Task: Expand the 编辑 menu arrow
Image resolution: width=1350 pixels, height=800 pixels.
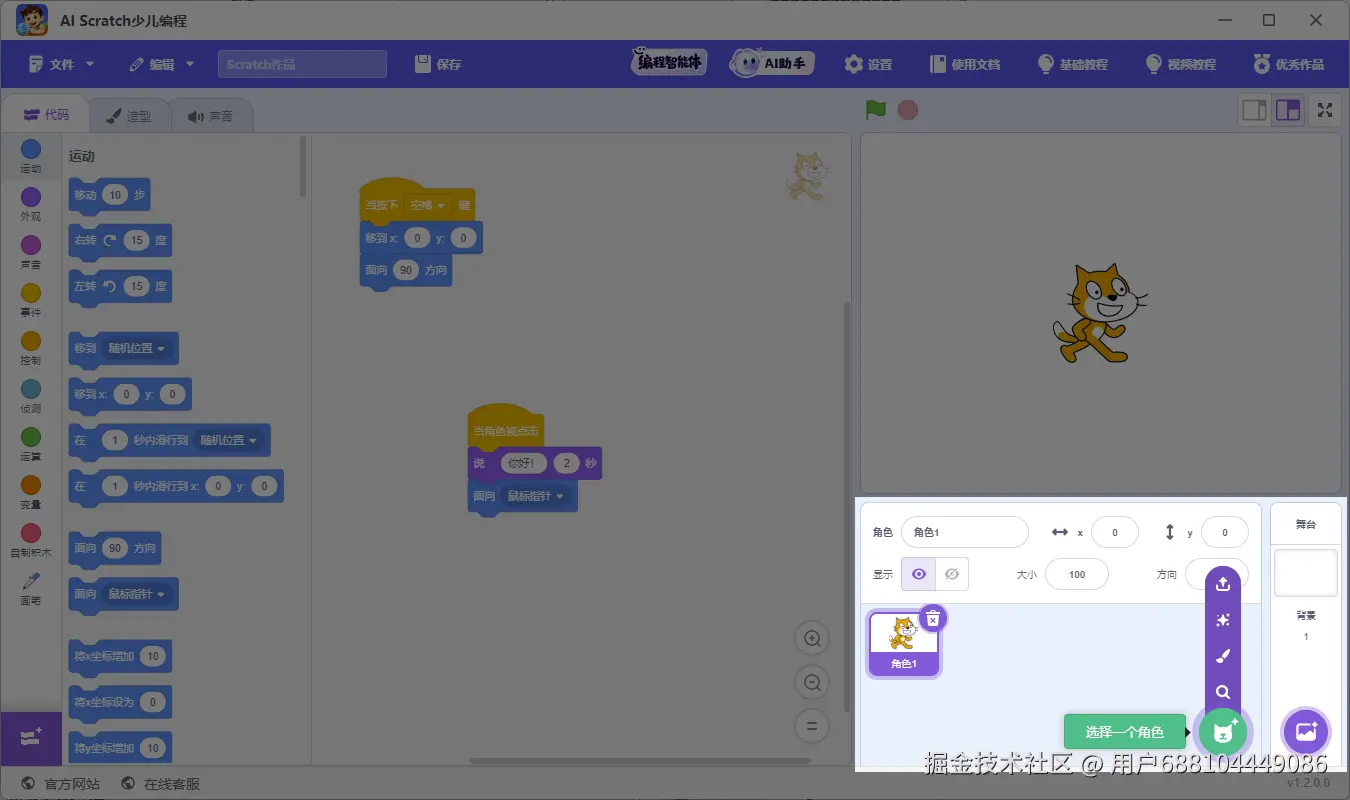Action: click(189, 64)
